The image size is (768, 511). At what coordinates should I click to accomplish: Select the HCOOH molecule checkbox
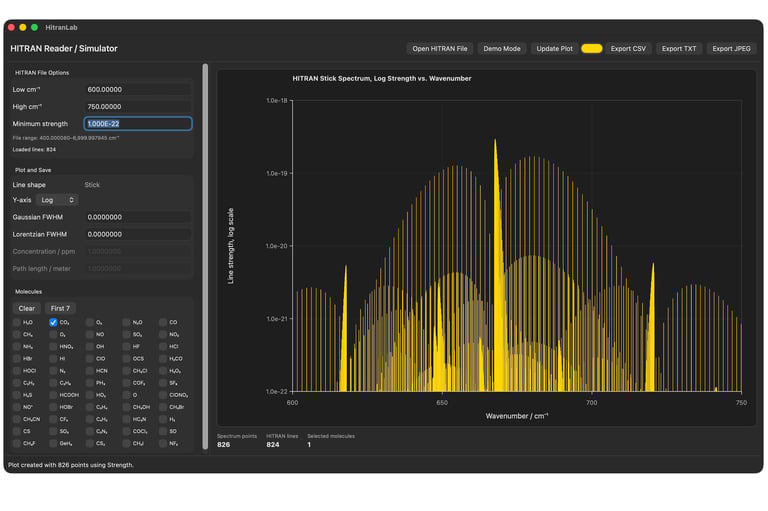point(53,395)
